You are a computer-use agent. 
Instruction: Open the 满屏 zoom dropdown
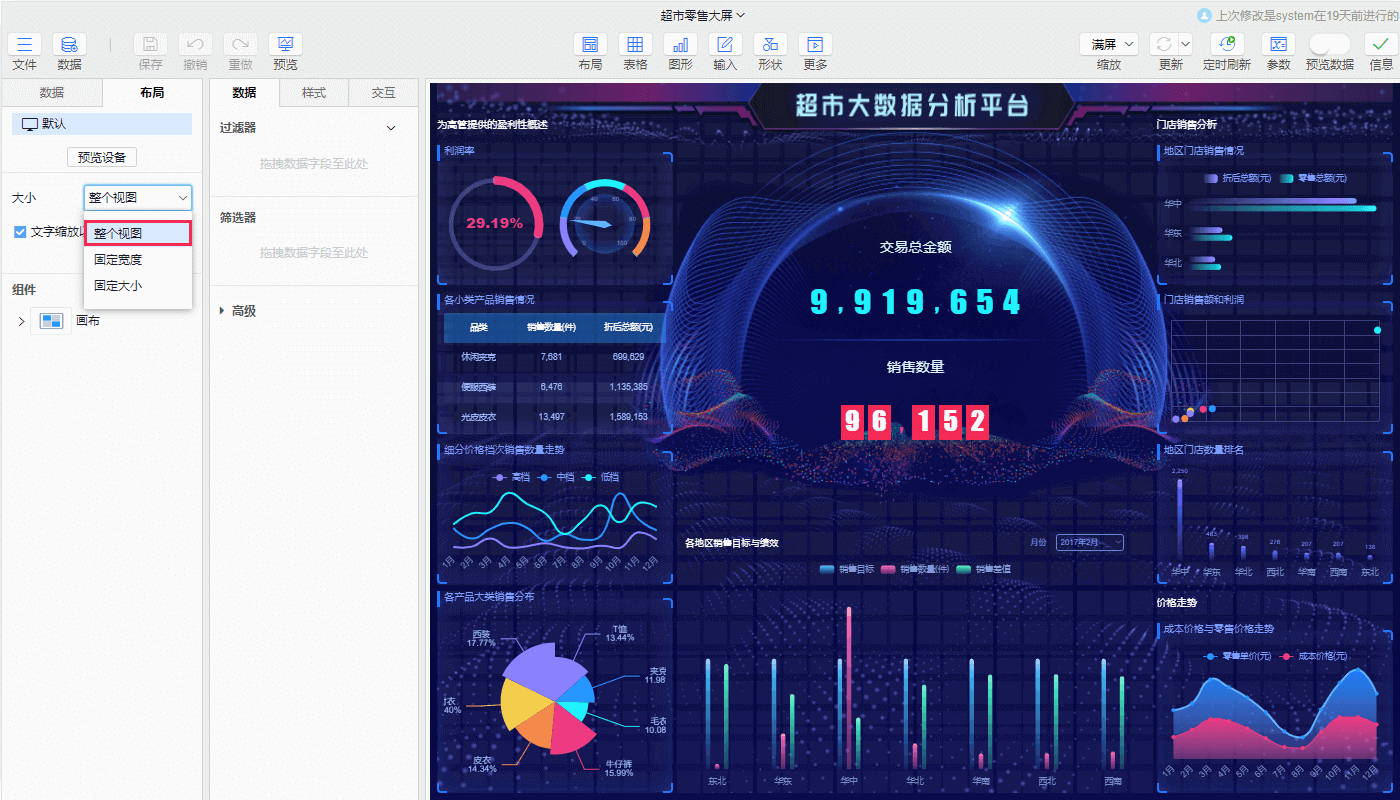tap(1109, 45)
